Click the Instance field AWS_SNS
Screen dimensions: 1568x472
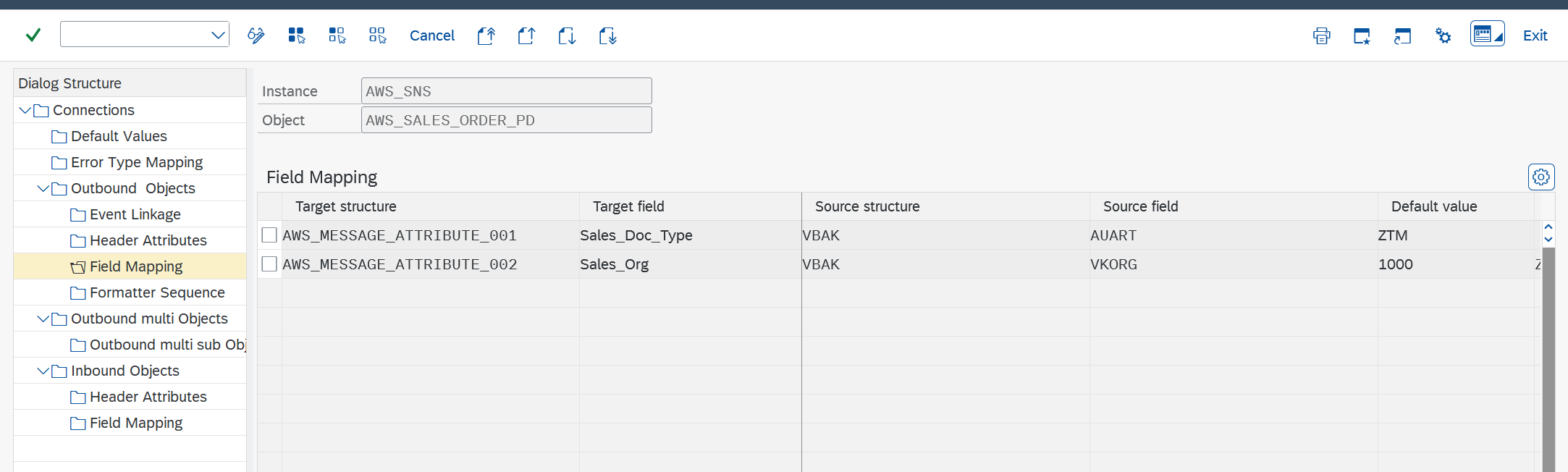(507, 91)
